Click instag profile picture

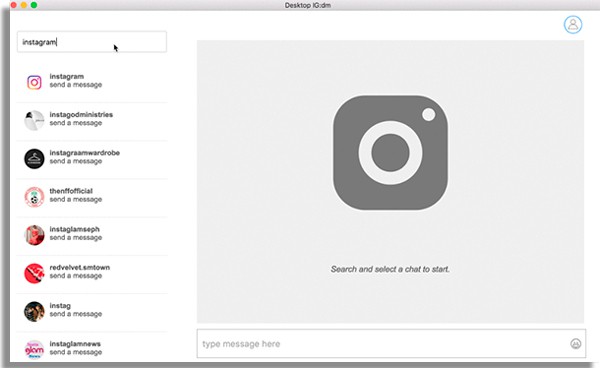(34, 312)
